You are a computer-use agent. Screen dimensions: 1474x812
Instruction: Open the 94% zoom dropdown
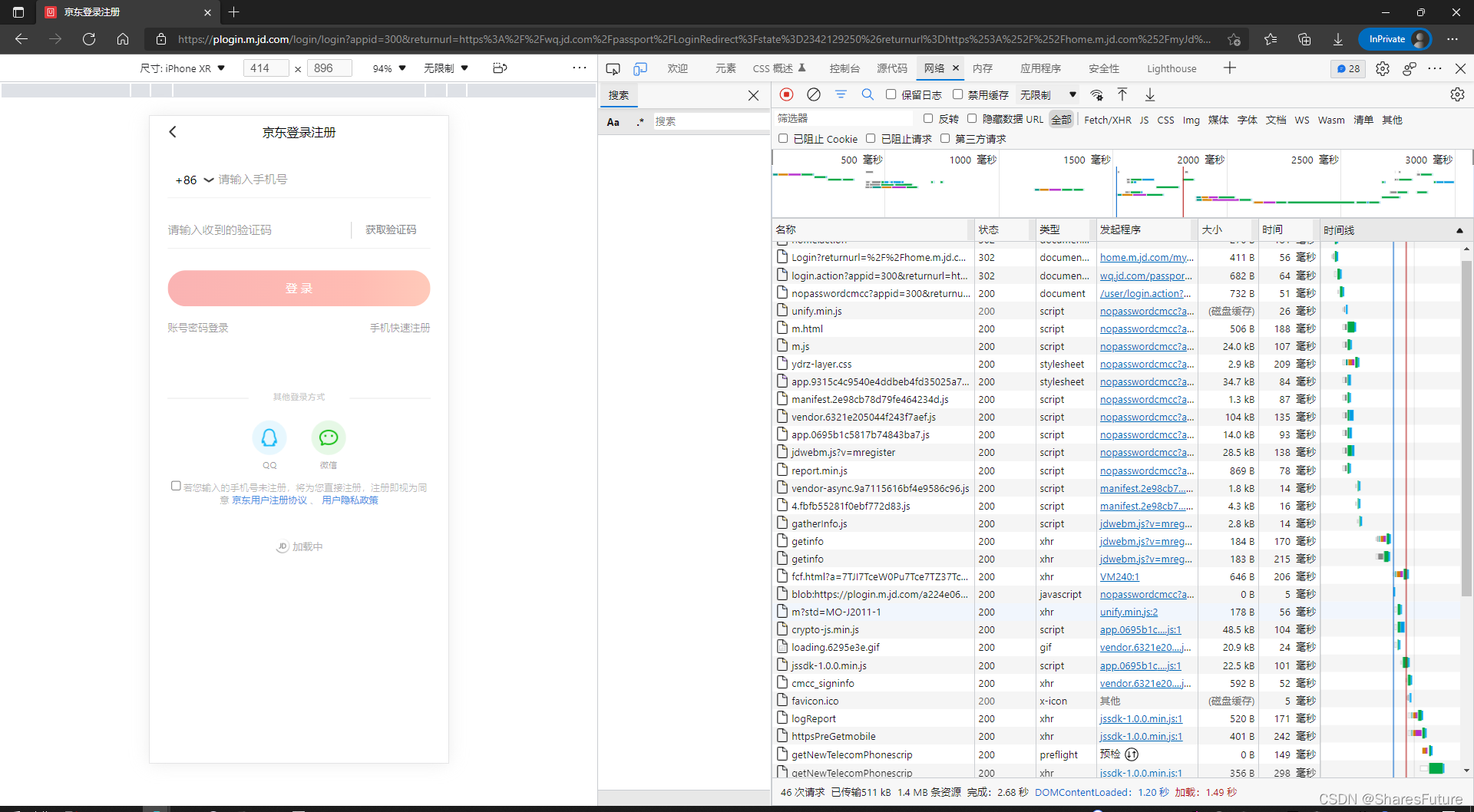tap(389, 68)
